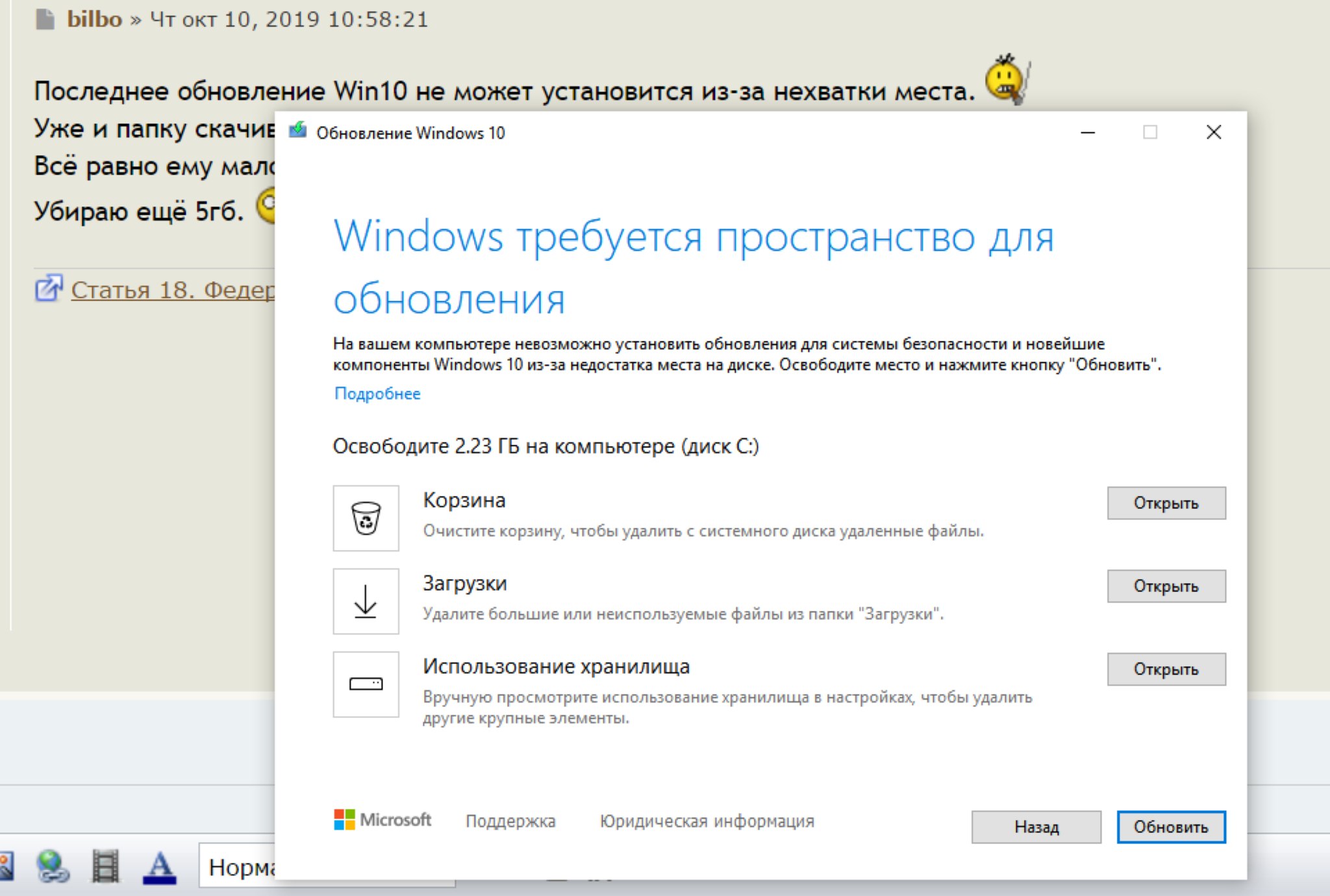
Task: Open the Юридическая информация link
Action: 707,821
